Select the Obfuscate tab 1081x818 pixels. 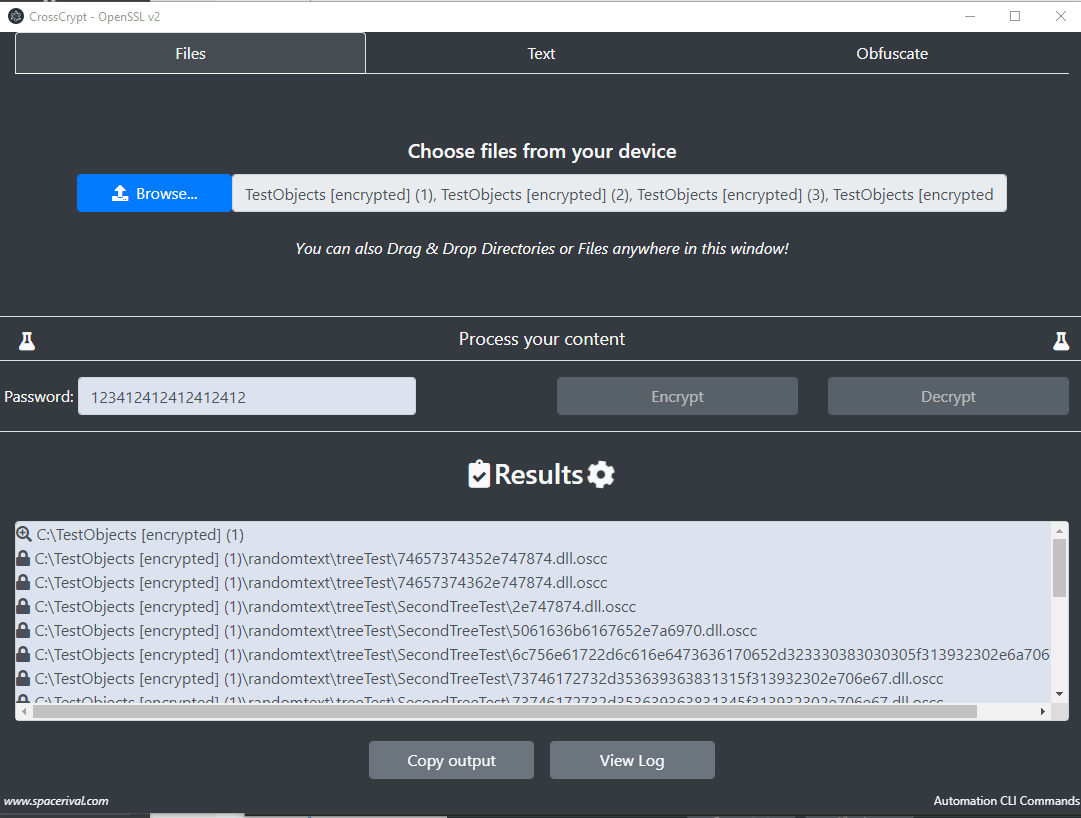click(892, 54)
